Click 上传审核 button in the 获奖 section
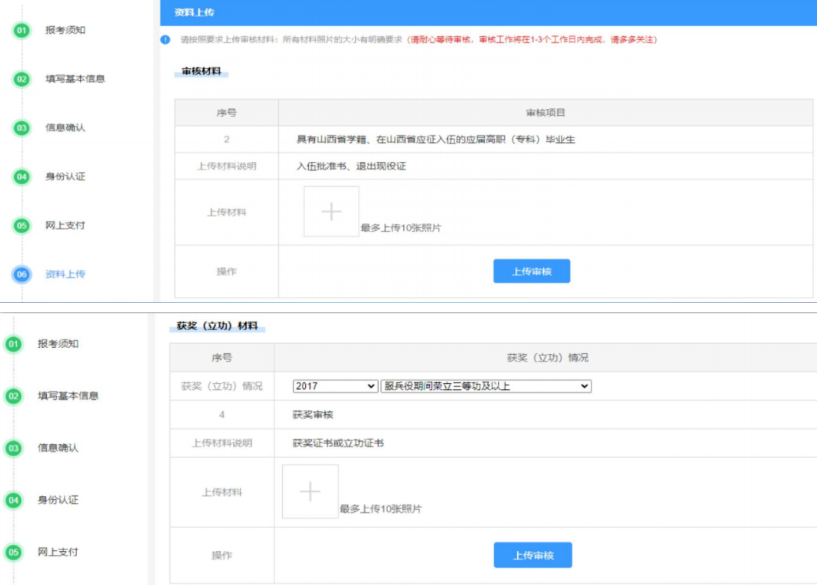817x585 pixels. pyautogui.click(x=532, y=555)
